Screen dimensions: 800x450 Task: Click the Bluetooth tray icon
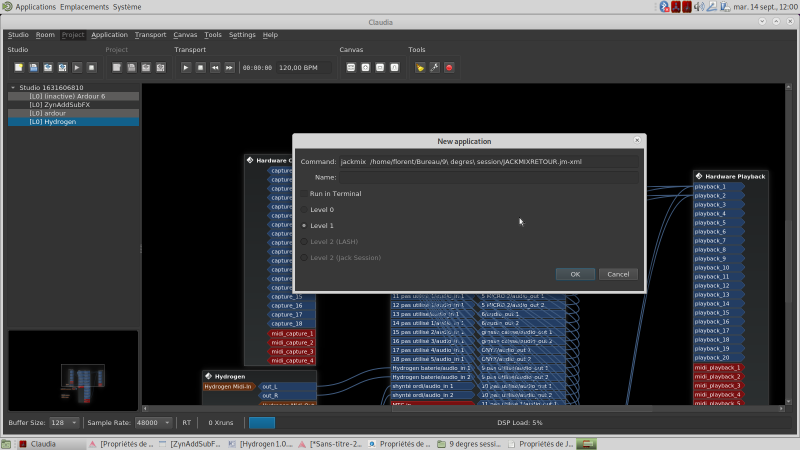(x=664, y=7)
